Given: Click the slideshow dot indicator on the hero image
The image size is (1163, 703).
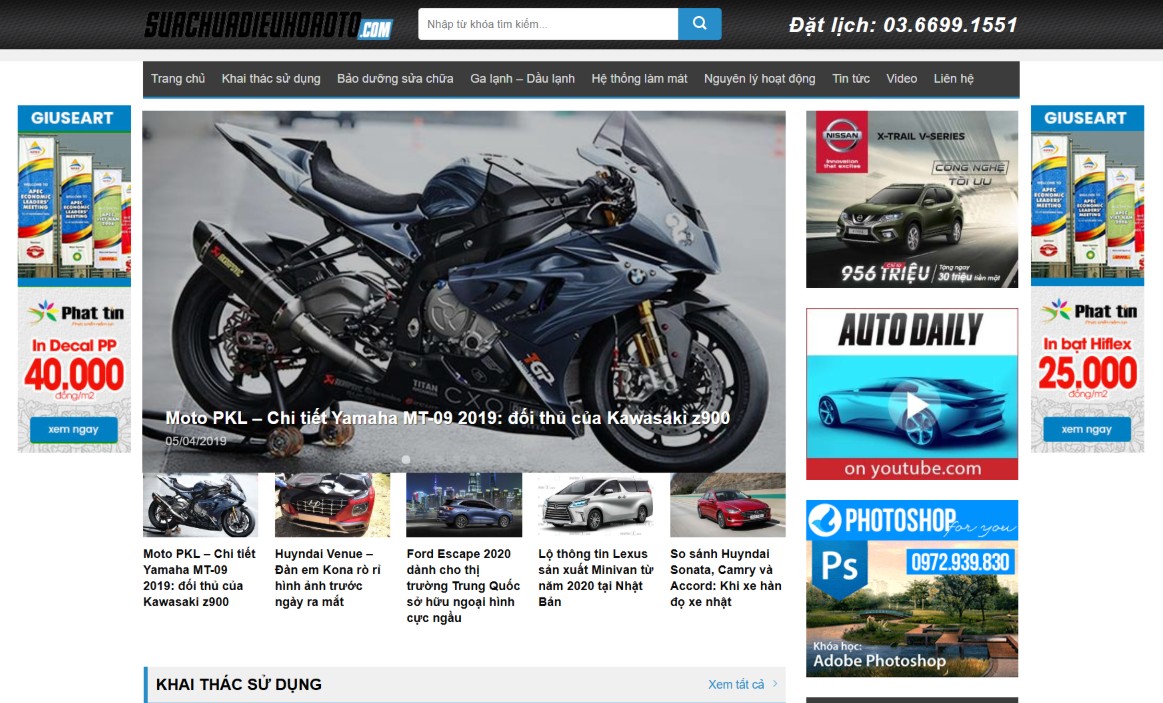Looking at the screenshot, I should point(406,460).
